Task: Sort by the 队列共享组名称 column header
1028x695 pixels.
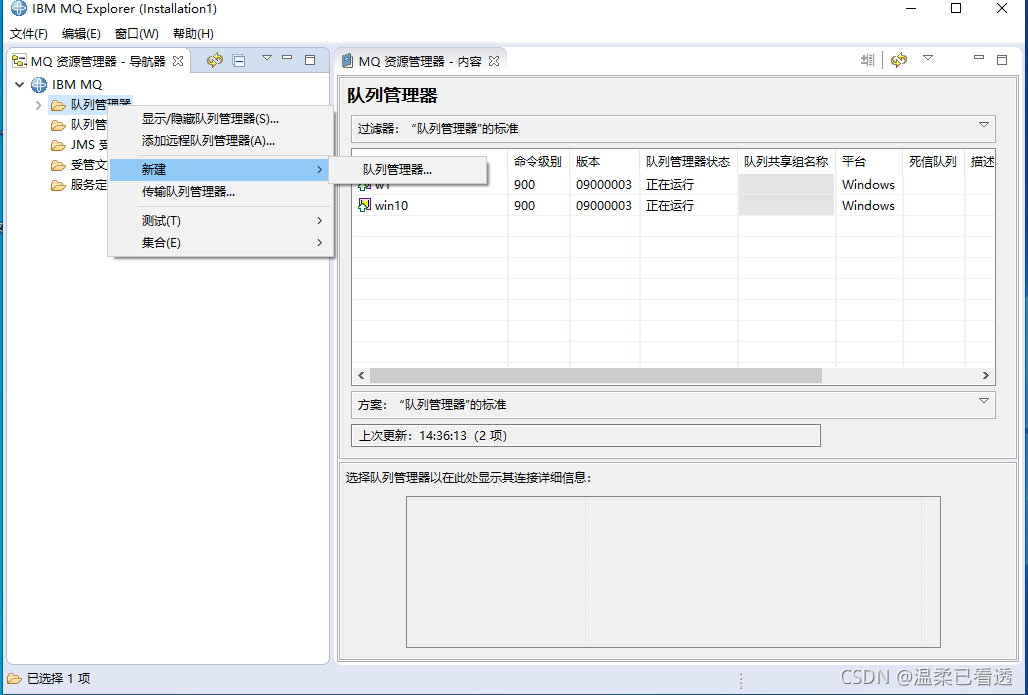Action: pyautogui.click(x=787, y=161)
